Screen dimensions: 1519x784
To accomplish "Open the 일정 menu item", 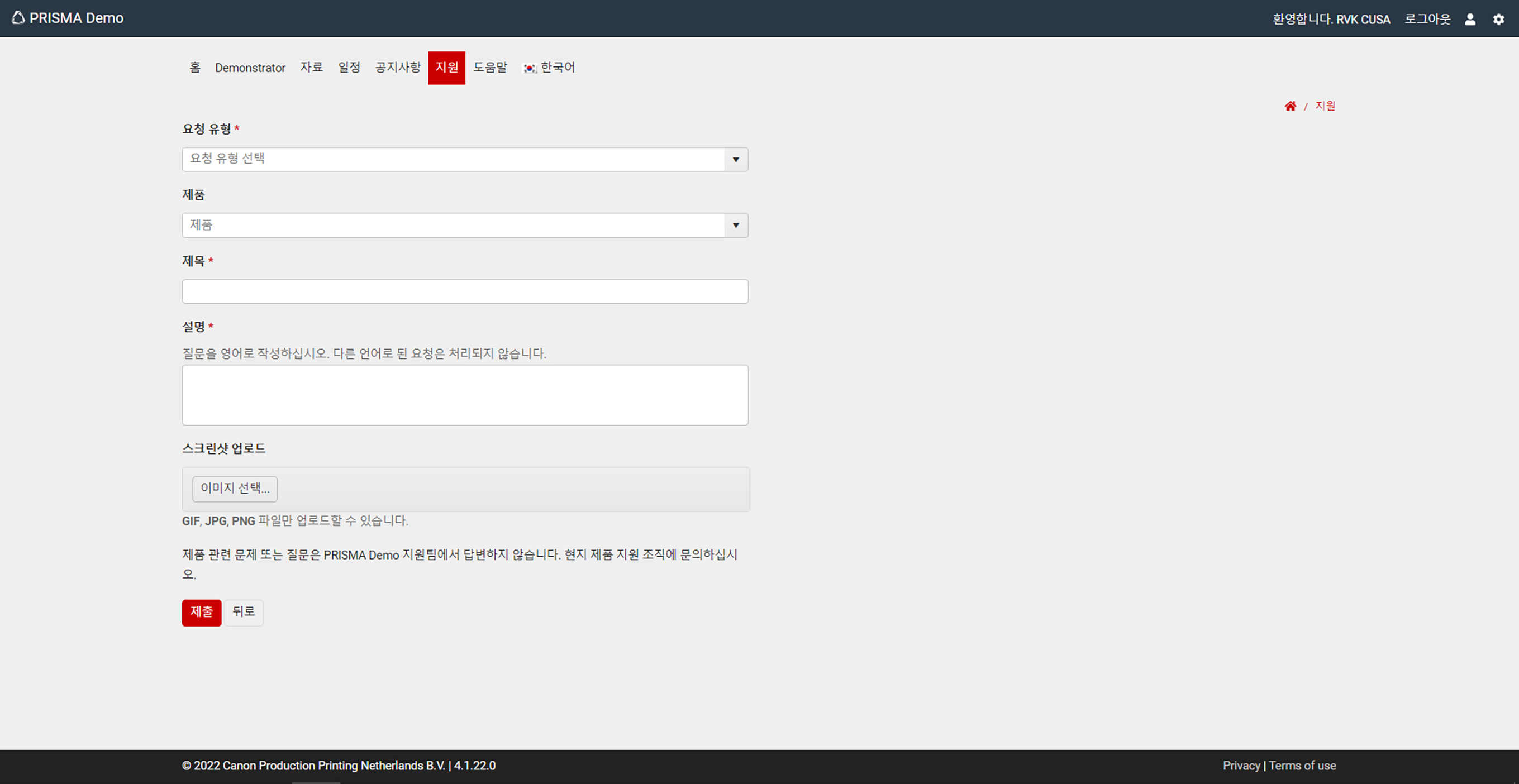I will pyautogui.click(x=349, y=68).
